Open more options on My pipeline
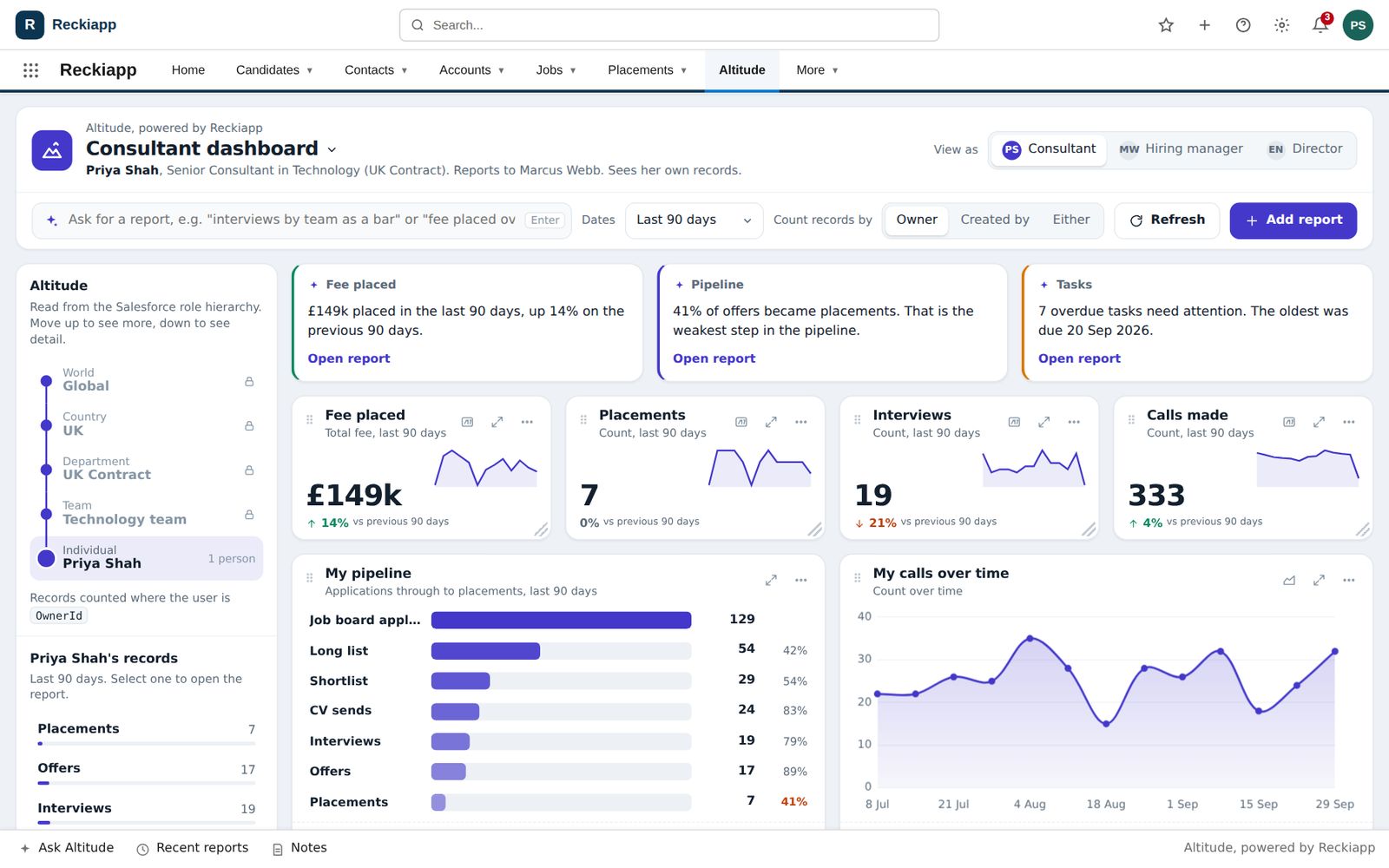 click(x=801, y=580)
